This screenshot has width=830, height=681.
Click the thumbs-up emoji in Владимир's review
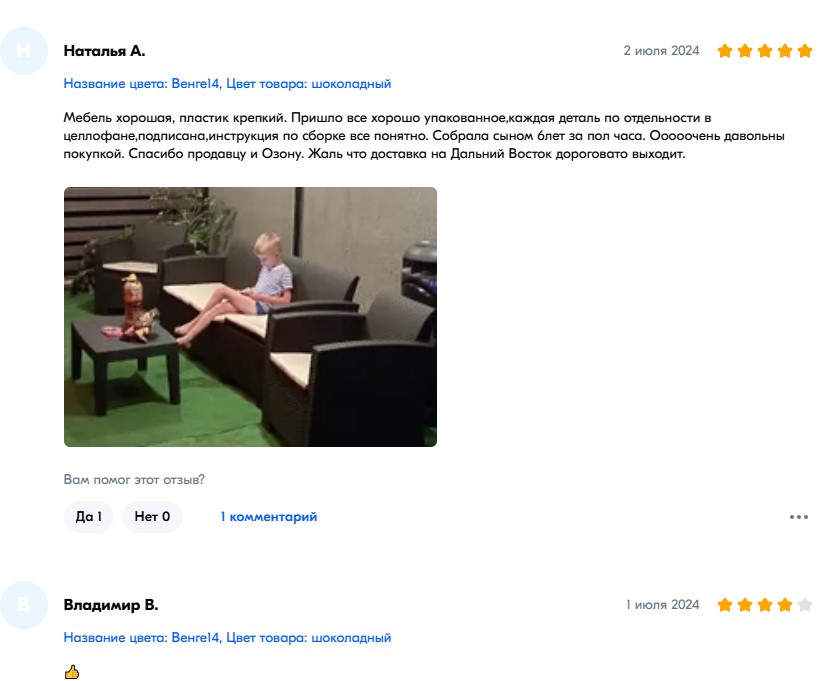[x=71, y=672]
